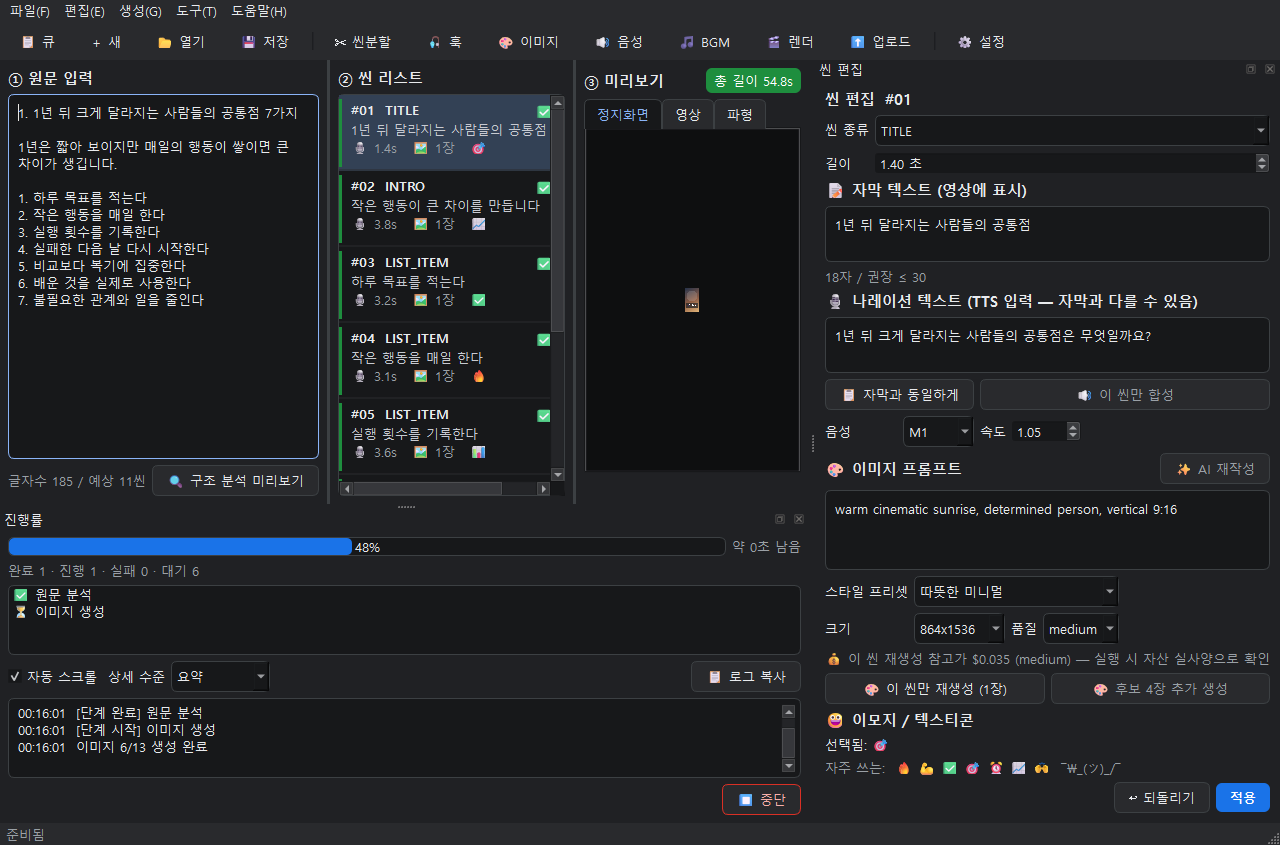Click the 48% progress bar
This screenshot has height=845, width=1280.
point(367,547)
